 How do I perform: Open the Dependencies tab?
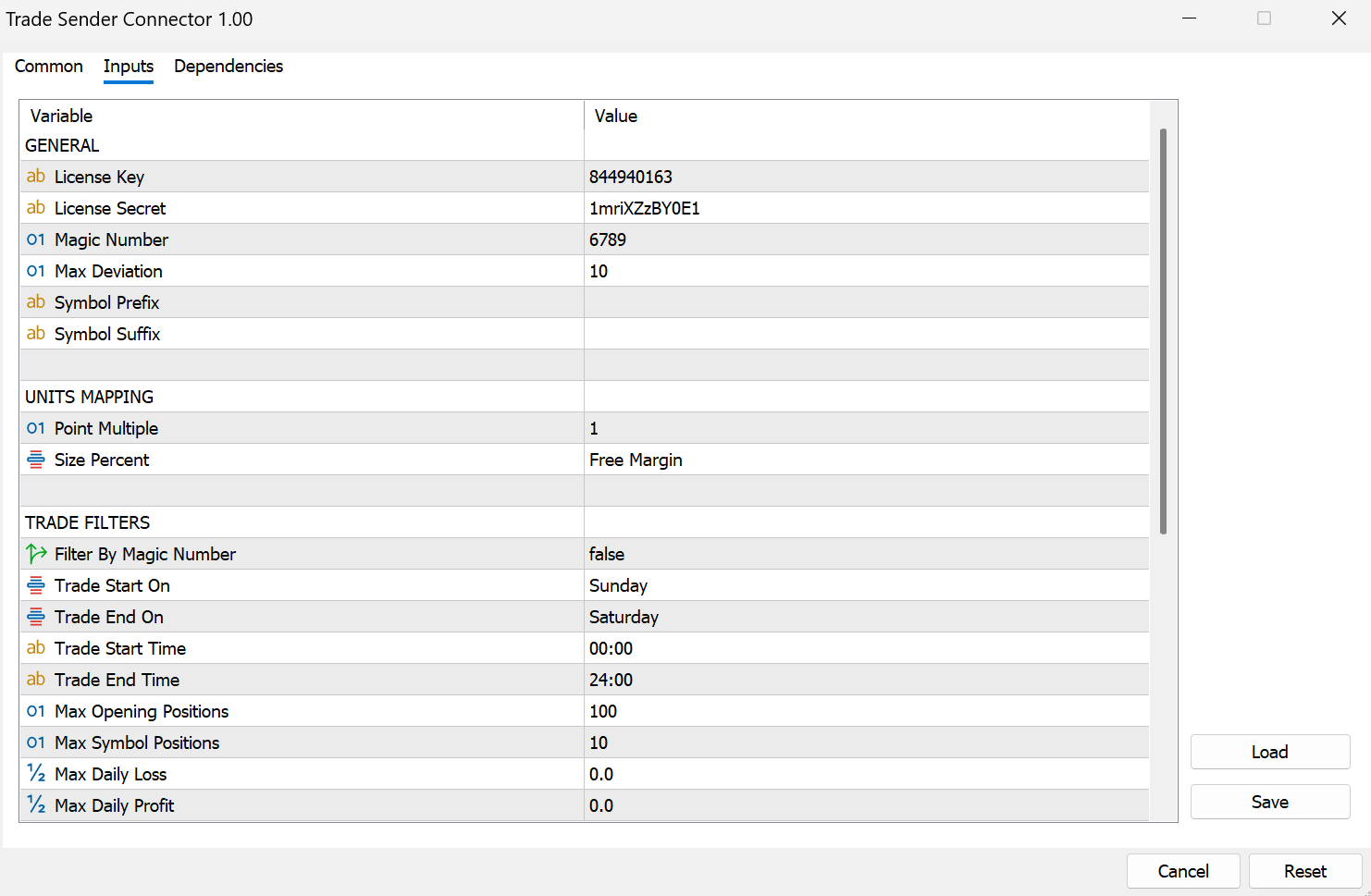click(x=228, y=67)
